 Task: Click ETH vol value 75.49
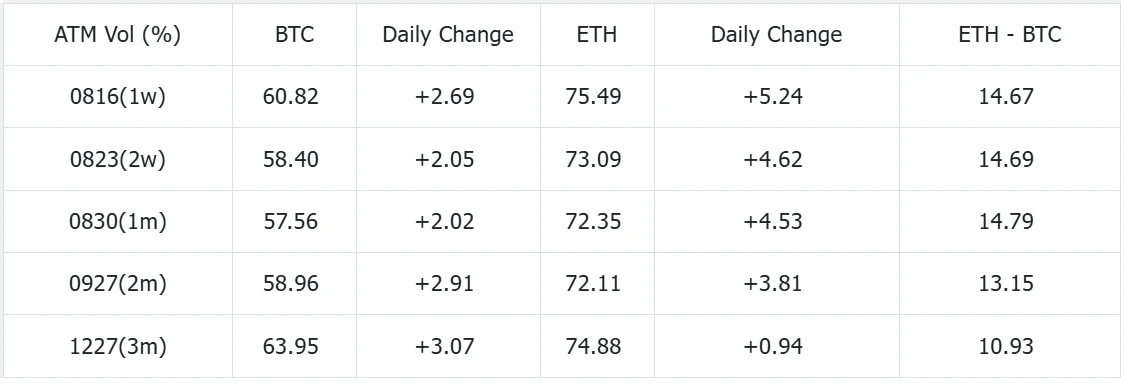tap(593, 96)
